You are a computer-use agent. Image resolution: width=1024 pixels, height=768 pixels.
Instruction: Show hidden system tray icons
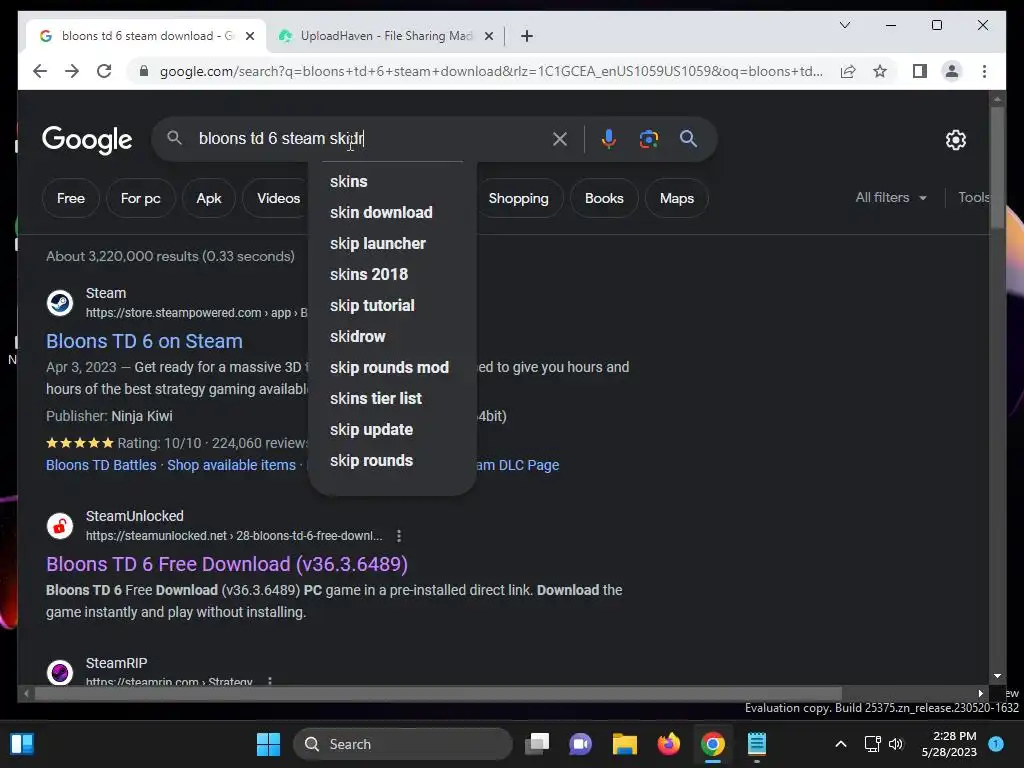[841, 744]
